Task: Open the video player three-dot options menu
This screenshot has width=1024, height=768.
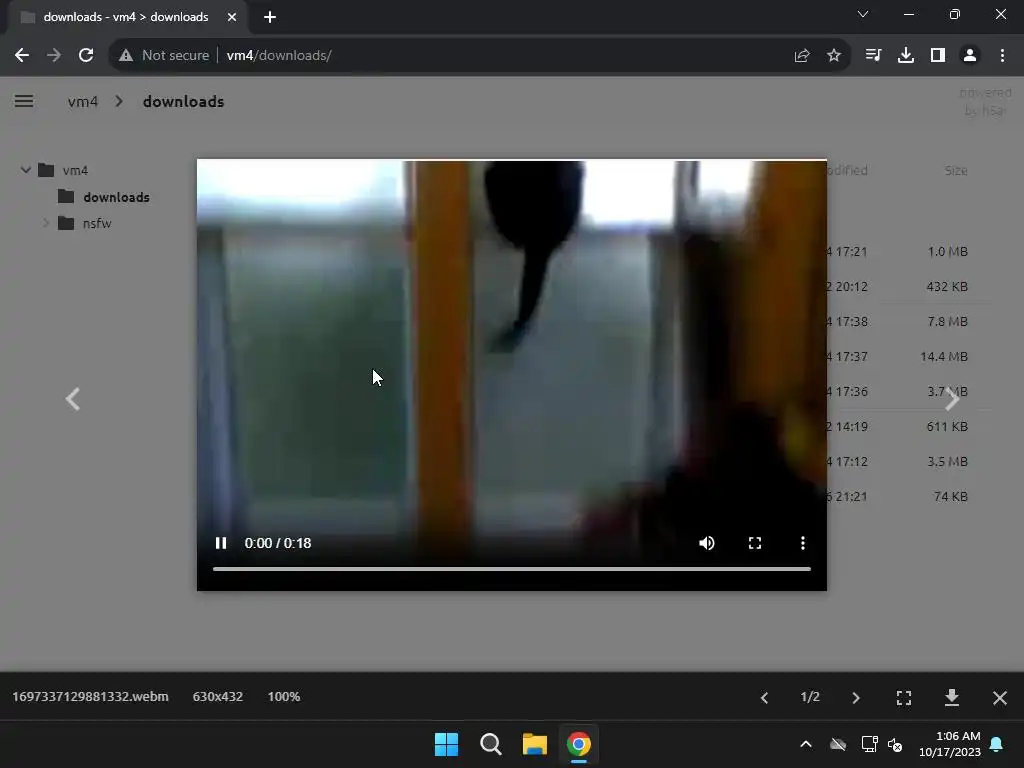Action: [x=803, y=543]
